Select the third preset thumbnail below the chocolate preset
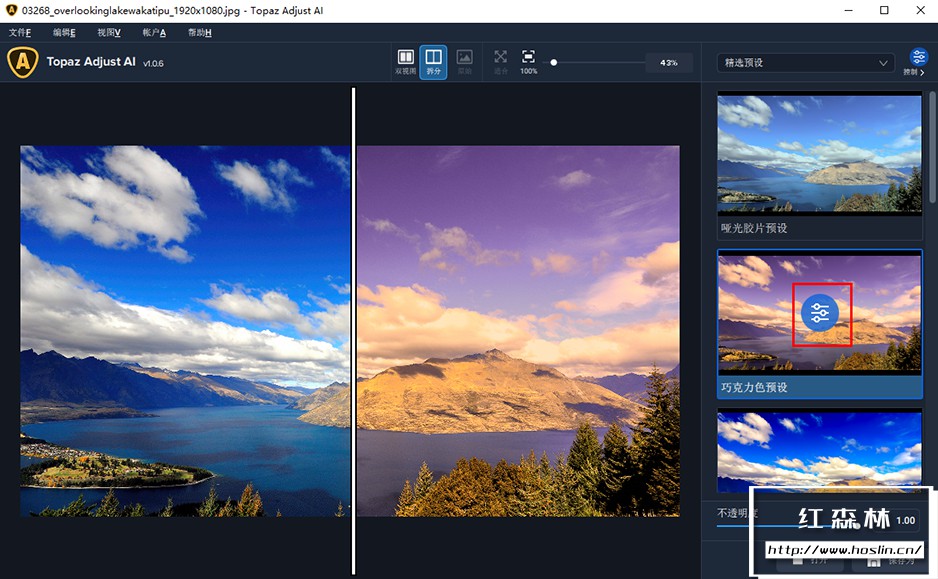 tap(820, 450)
